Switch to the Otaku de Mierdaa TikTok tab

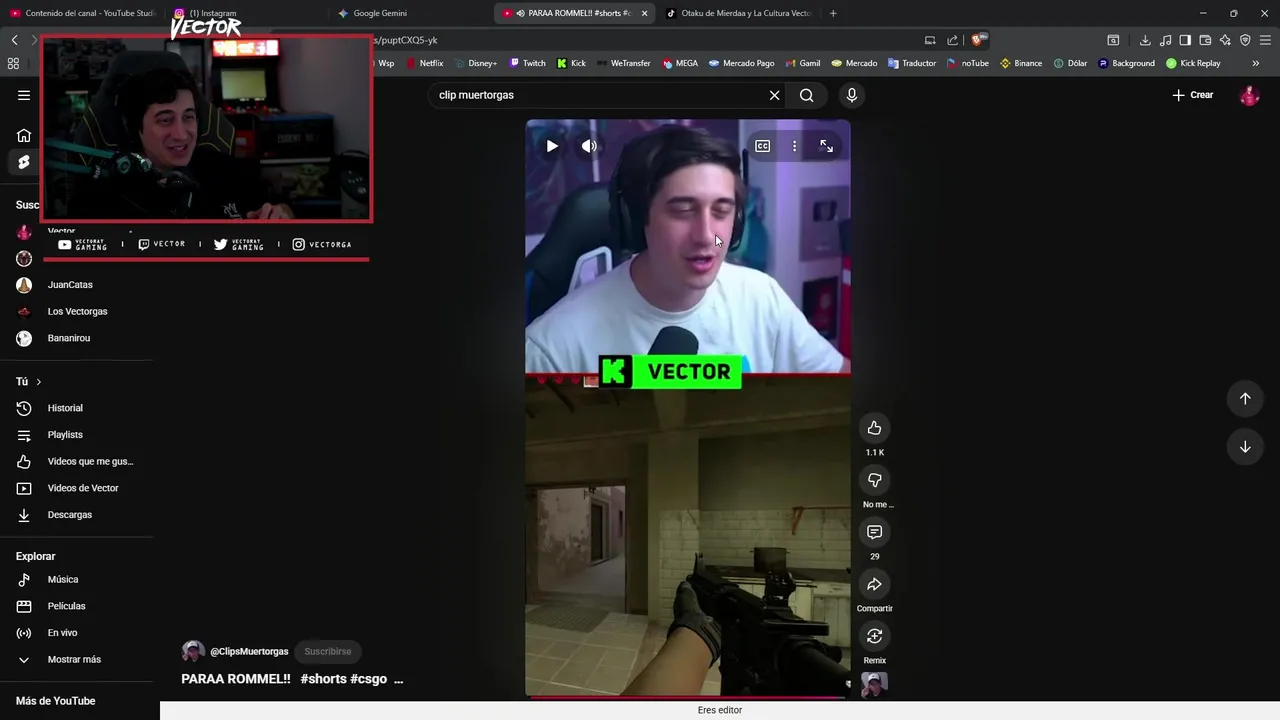[739, 13]
